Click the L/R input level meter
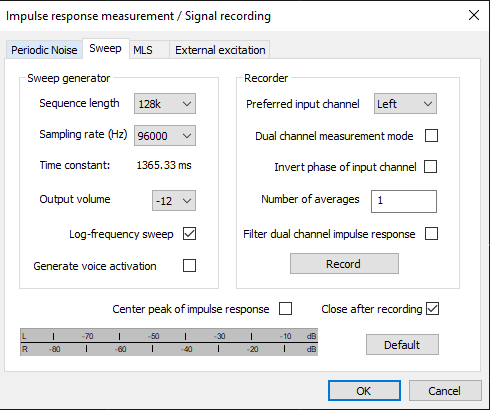 [169, 342]
